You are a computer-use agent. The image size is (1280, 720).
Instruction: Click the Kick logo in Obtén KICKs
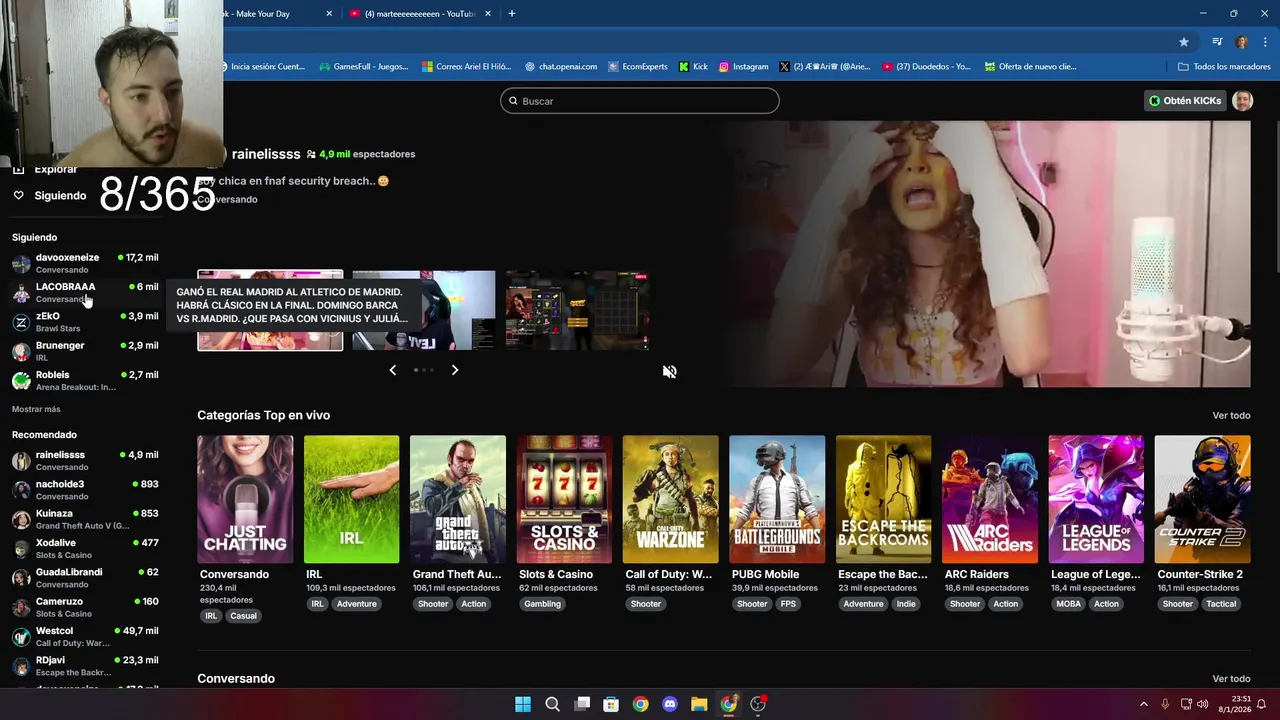(1154, 101)
